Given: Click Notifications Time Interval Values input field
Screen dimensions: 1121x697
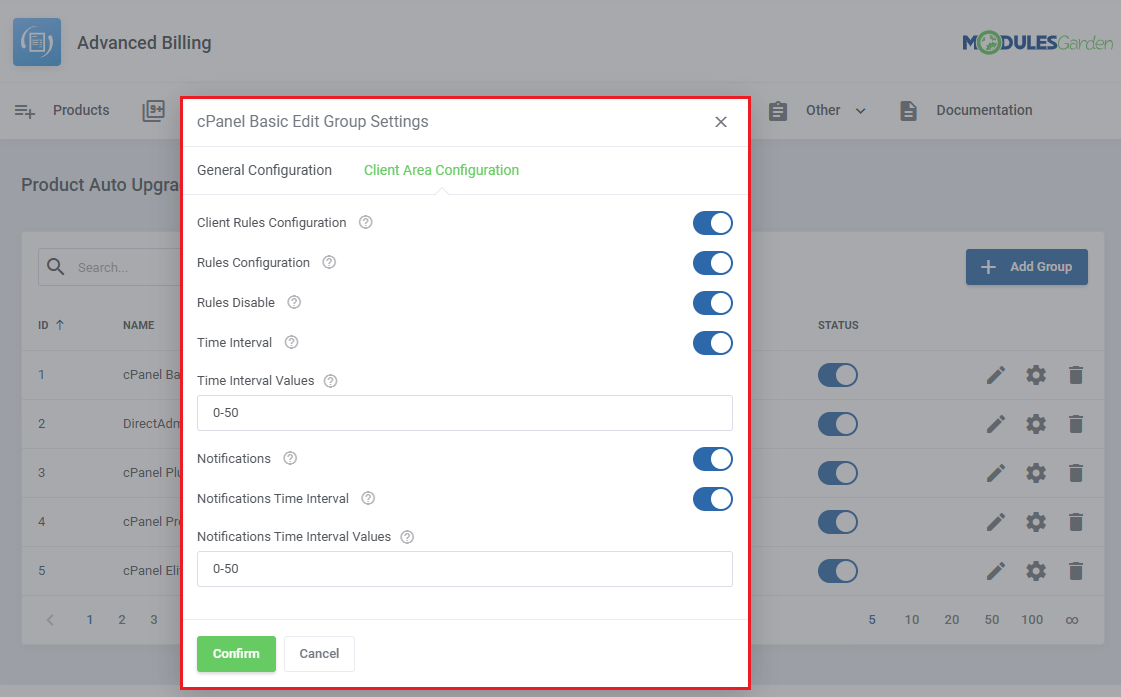Looking at the screenshot, I should point(465,569).
